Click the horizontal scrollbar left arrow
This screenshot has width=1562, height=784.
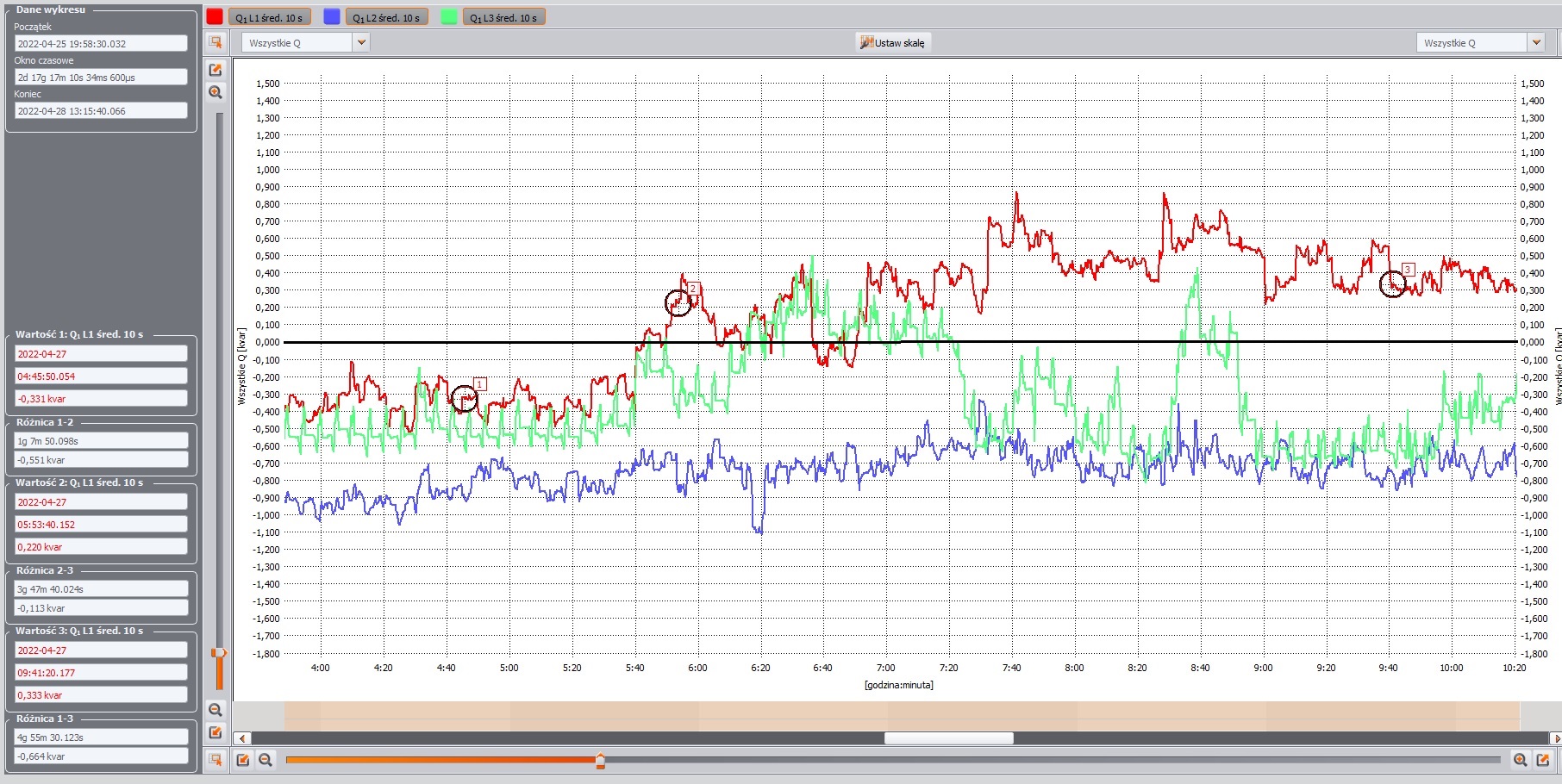pos(243,738)
